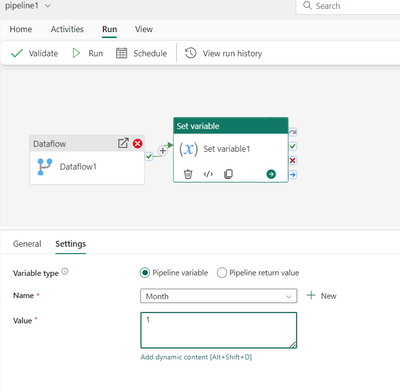The width and height of the screenshot is (400, 392).
Task: Click the search magnifier icon
Action: pos(307,6)
